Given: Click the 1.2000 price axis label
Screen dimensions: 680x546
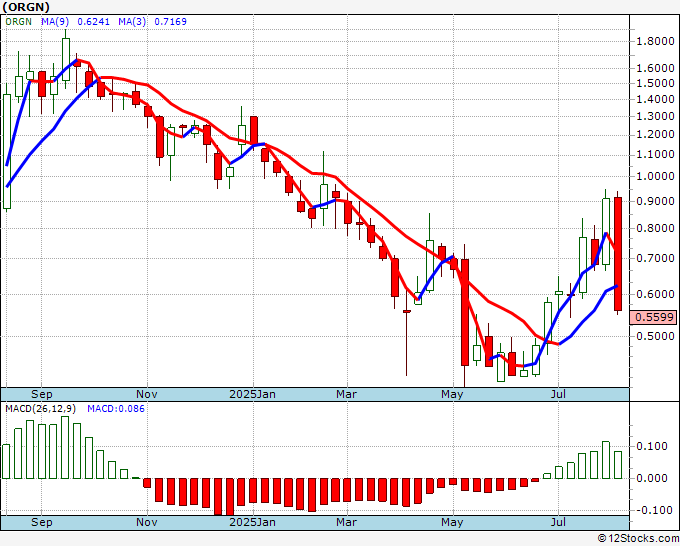Looking at the screenshot, I should (655, 134).
